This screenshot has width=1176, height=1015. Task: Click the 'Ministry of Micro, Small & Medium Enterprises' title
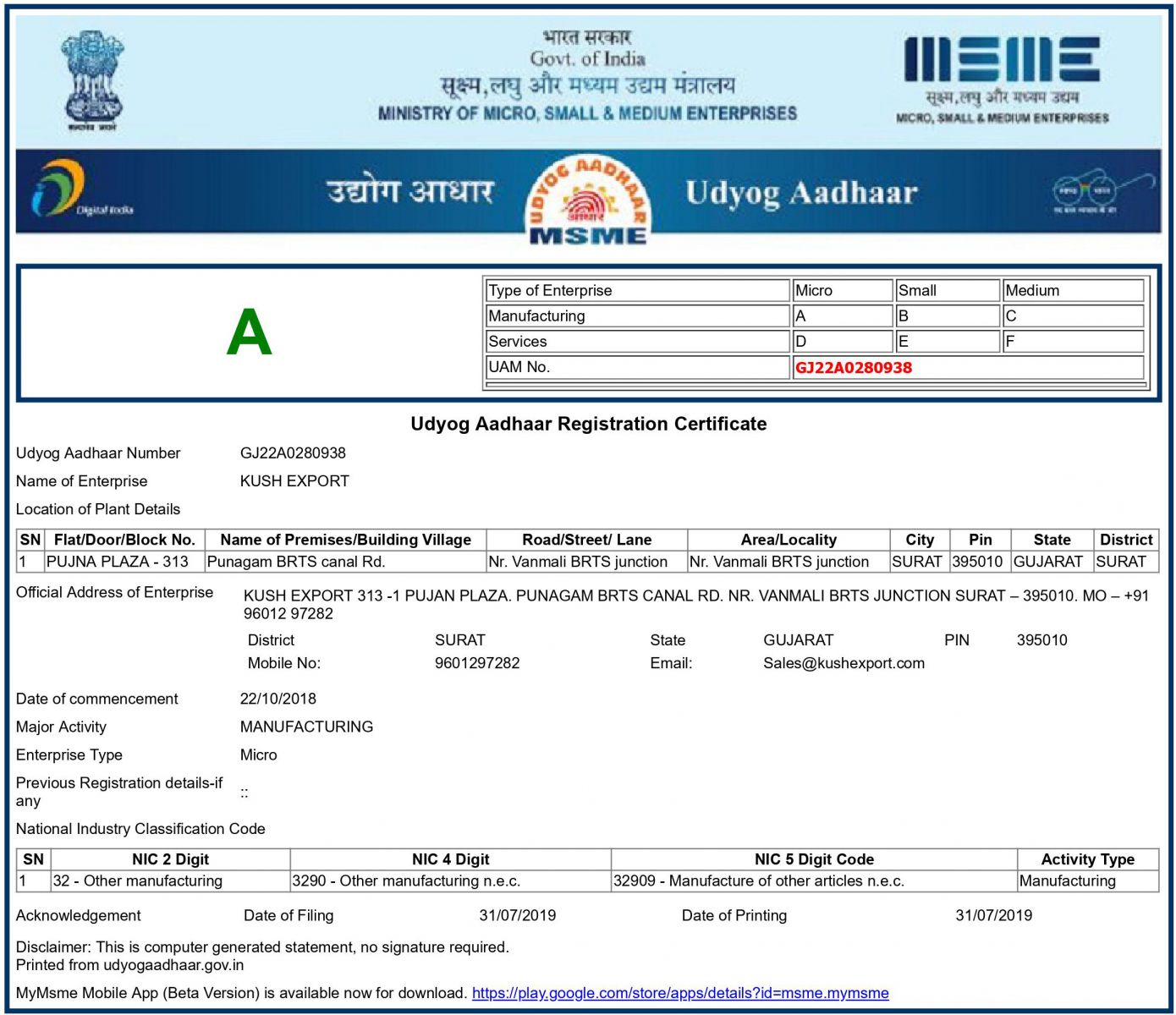point(587,113)
